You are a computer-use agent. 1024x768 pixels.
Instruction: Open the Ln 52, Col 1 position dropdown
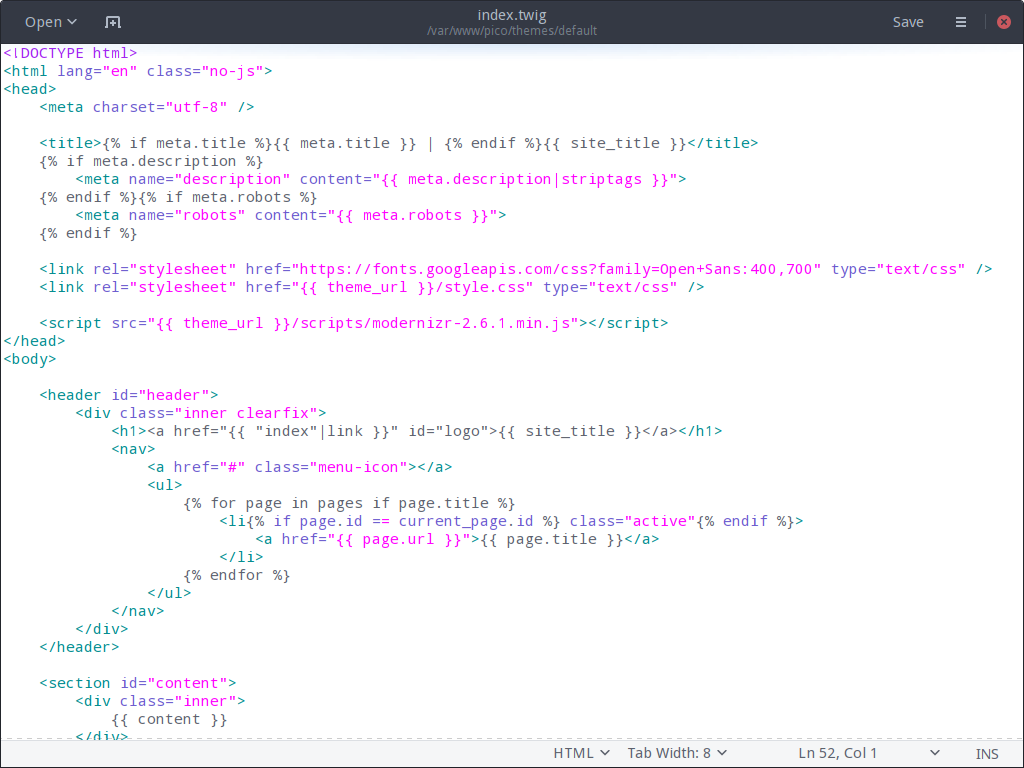point(869,753)
